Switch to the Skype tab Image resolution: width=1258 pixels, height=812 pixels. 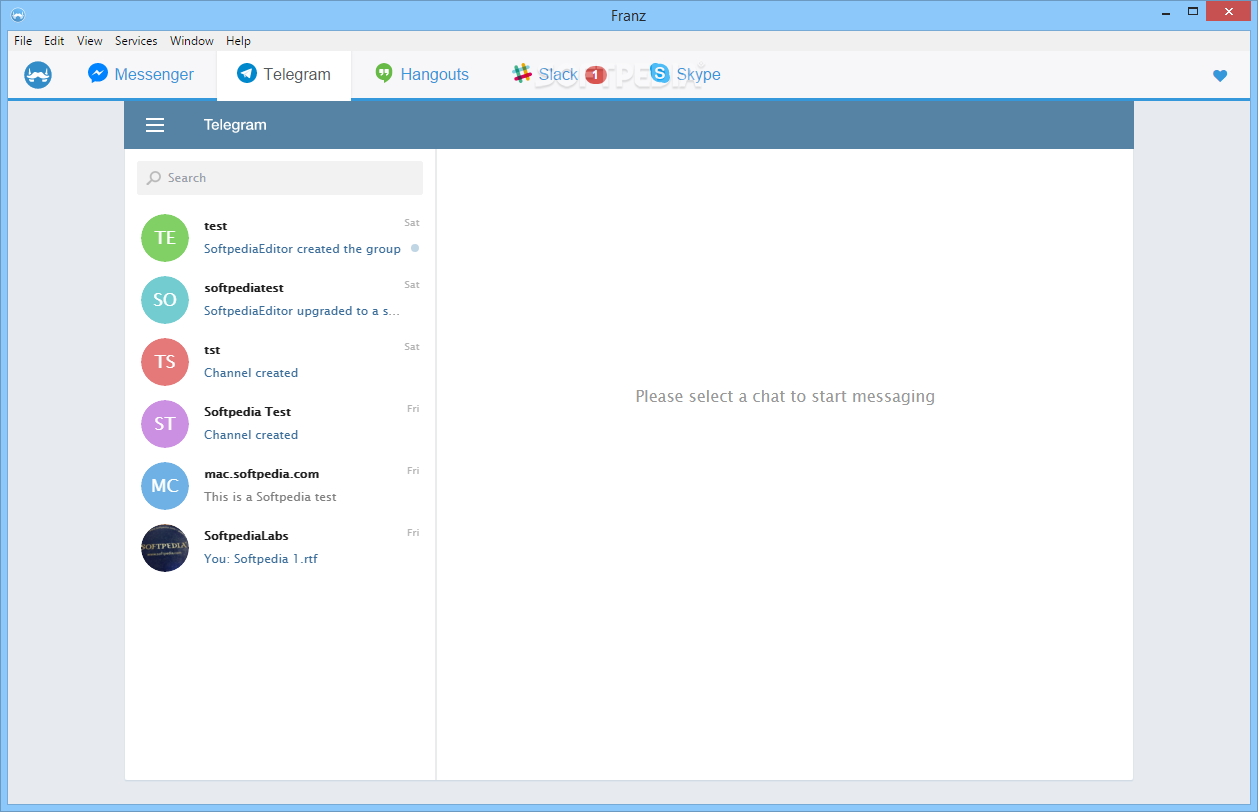coord(685,74)
